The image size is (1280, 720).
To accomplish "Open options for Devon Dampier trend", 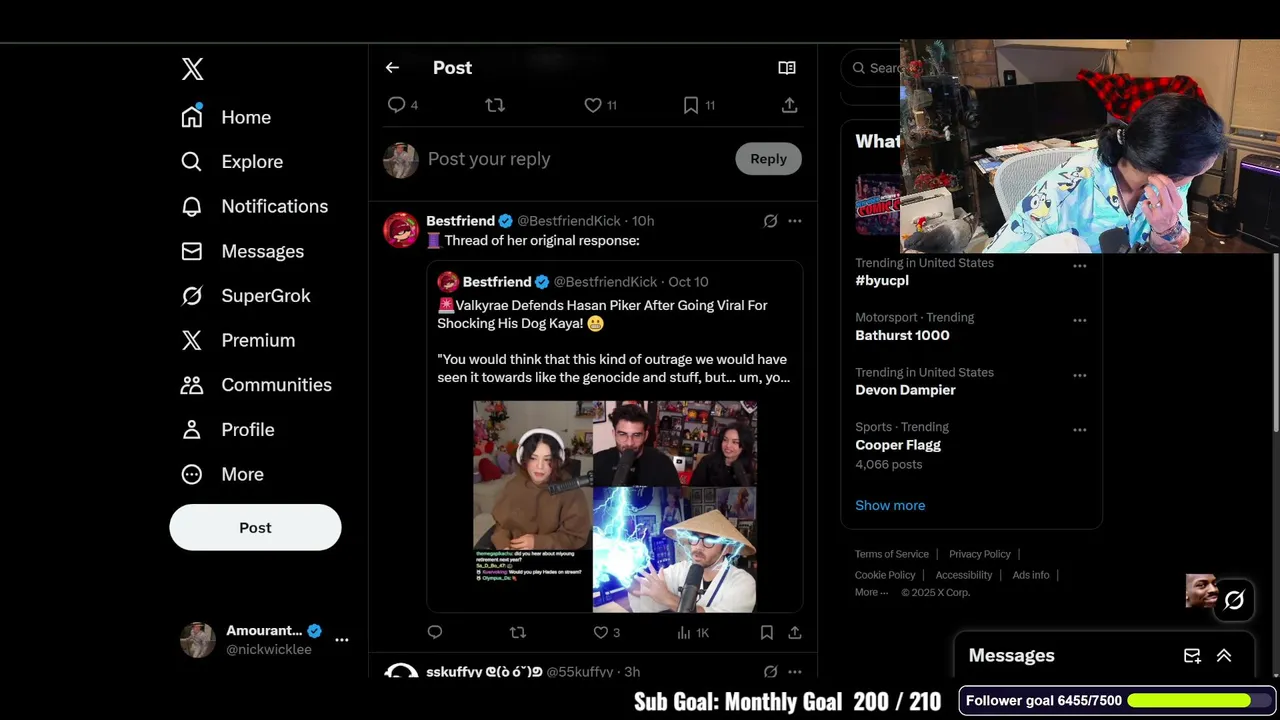I will 1080,375.
